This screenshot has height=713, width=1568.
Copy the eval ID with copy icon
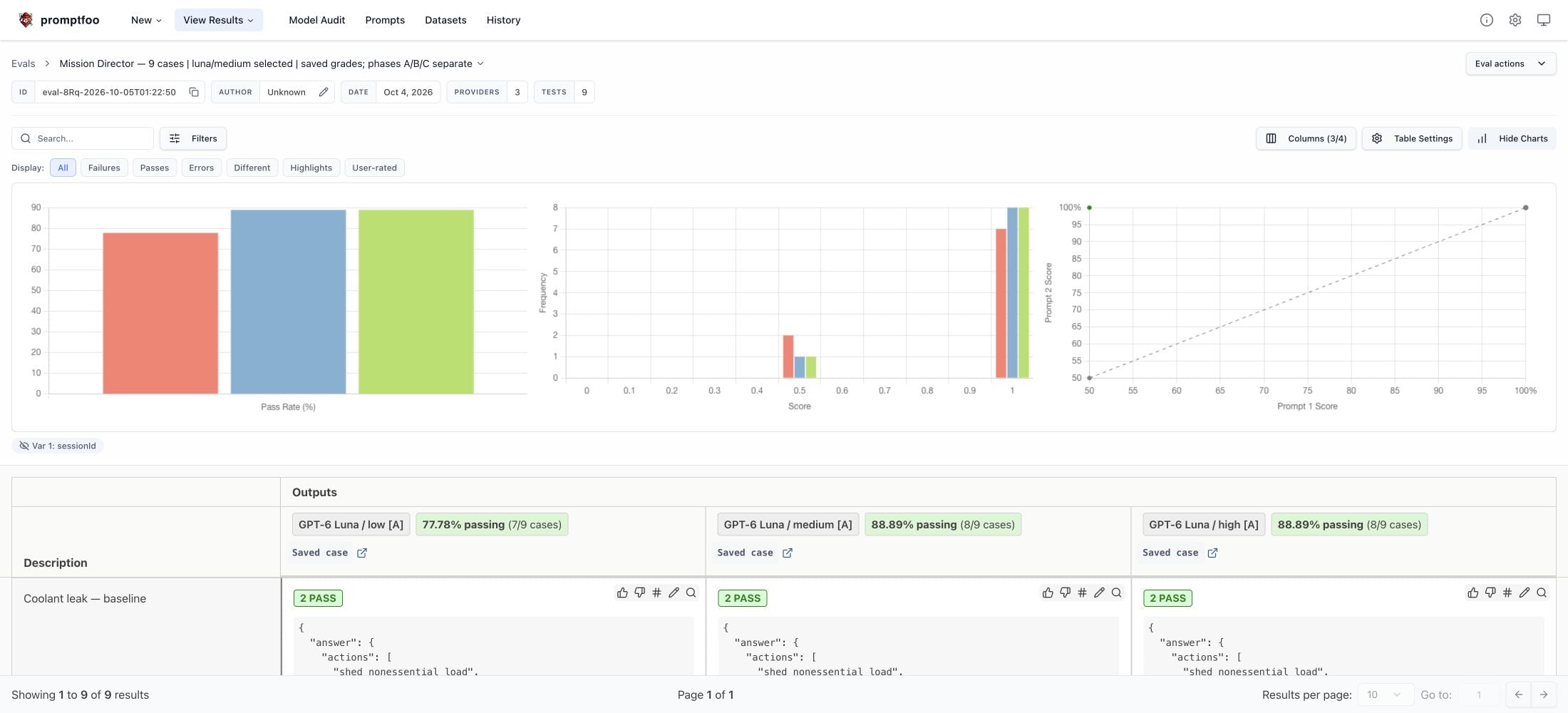click(194, 92)
